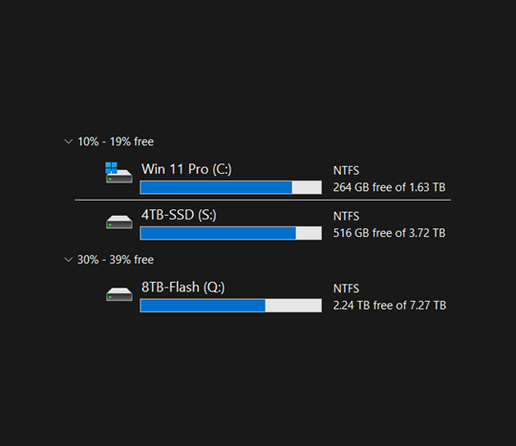Click the NTFS label of 8TB-Flash
Image resolution: width=516 pixels, height=446 pixels.
346,289
